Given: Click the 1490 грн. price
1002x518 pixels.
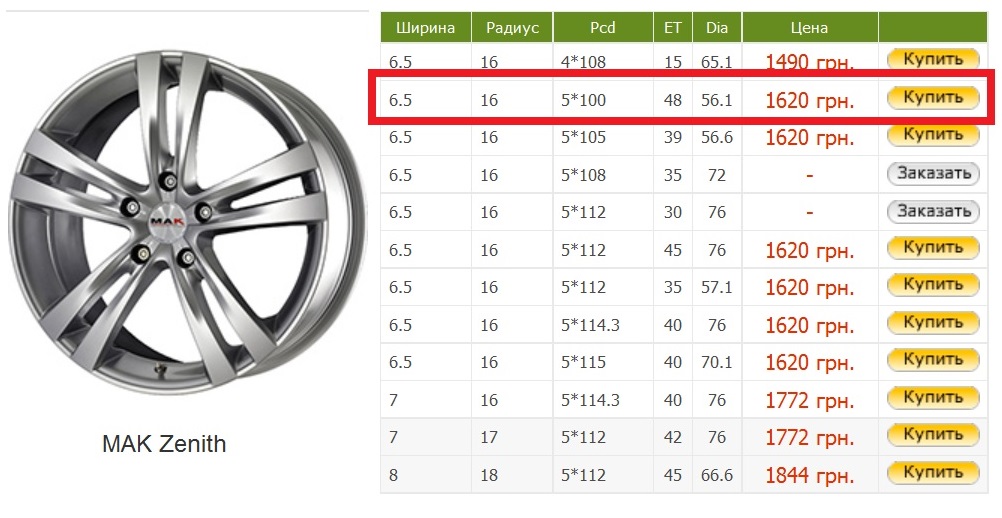Looking at the screenshot, I should click(x=809, y=62).
